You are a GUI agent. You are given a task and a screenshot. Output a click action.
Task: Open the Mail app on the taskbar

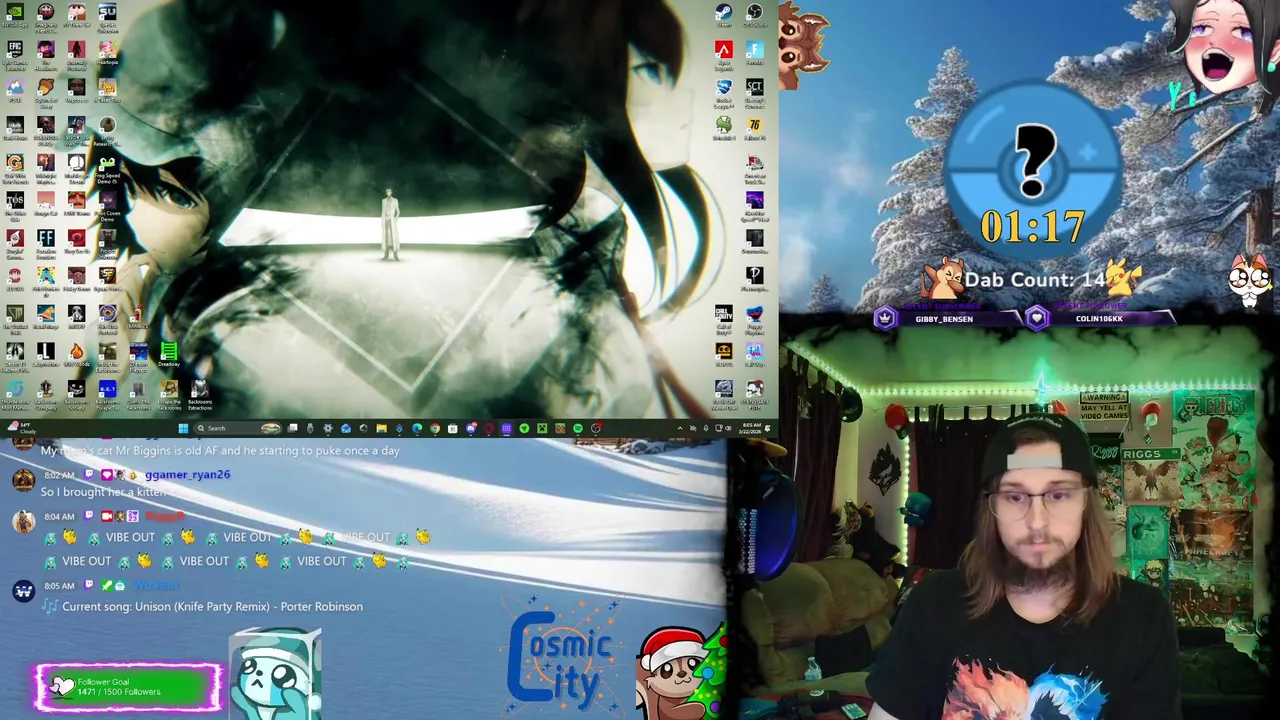tap(346, 428)
